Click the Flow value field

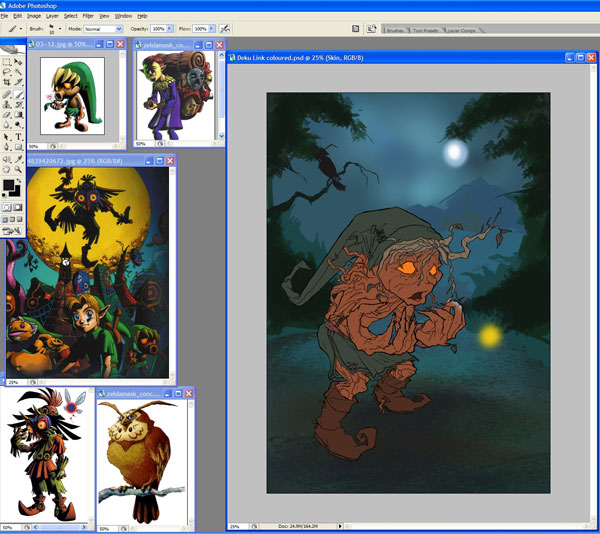(200, 29)
